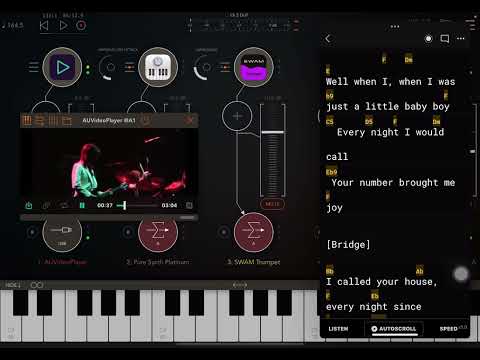Tap the slide-over three-dot grabber at top
Viewport: 480px width, 360px height.
pos(395,26)
